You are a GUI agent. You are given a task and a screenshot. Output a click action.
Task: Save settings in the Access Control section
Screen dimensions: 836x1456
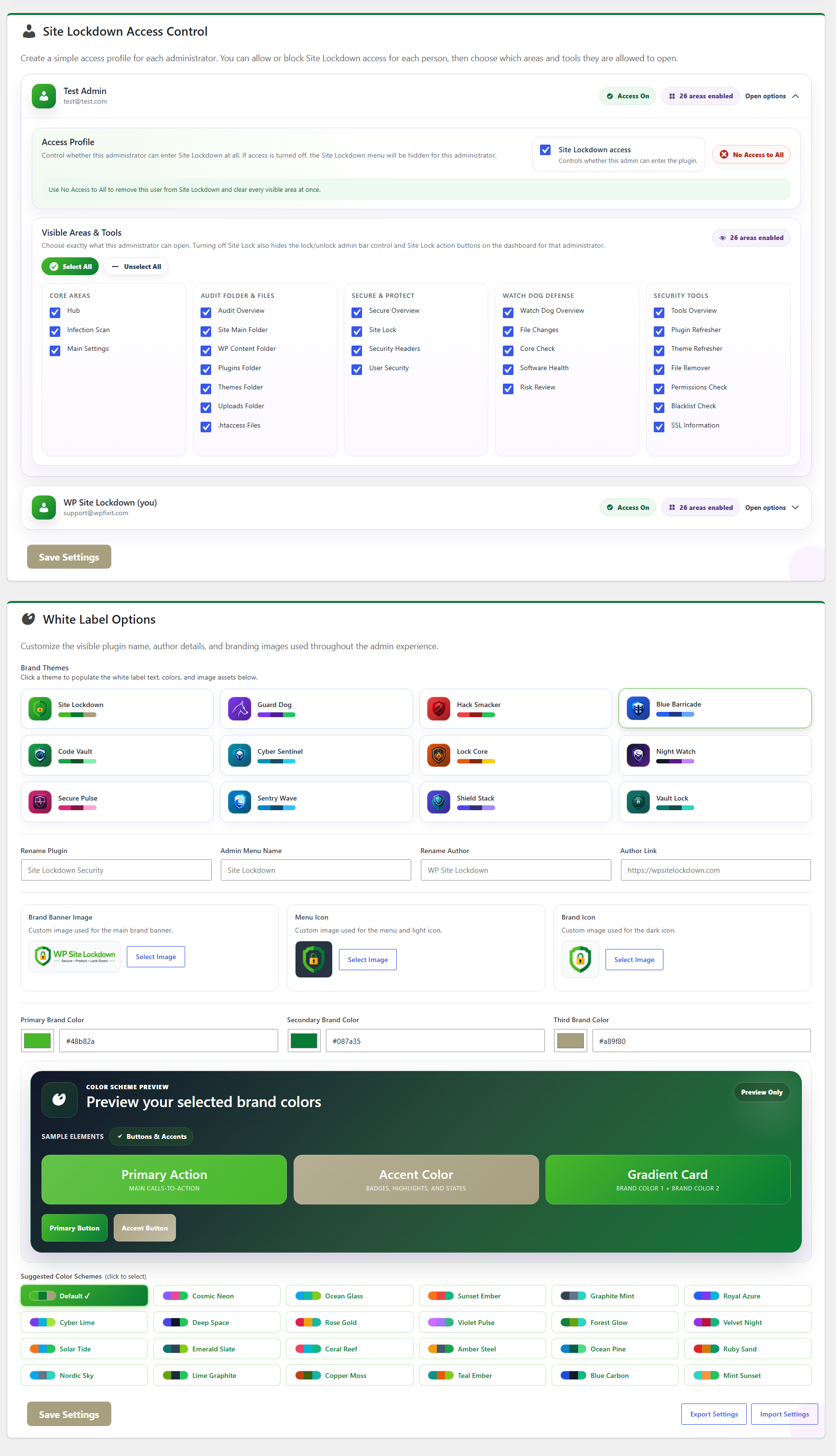69,557
